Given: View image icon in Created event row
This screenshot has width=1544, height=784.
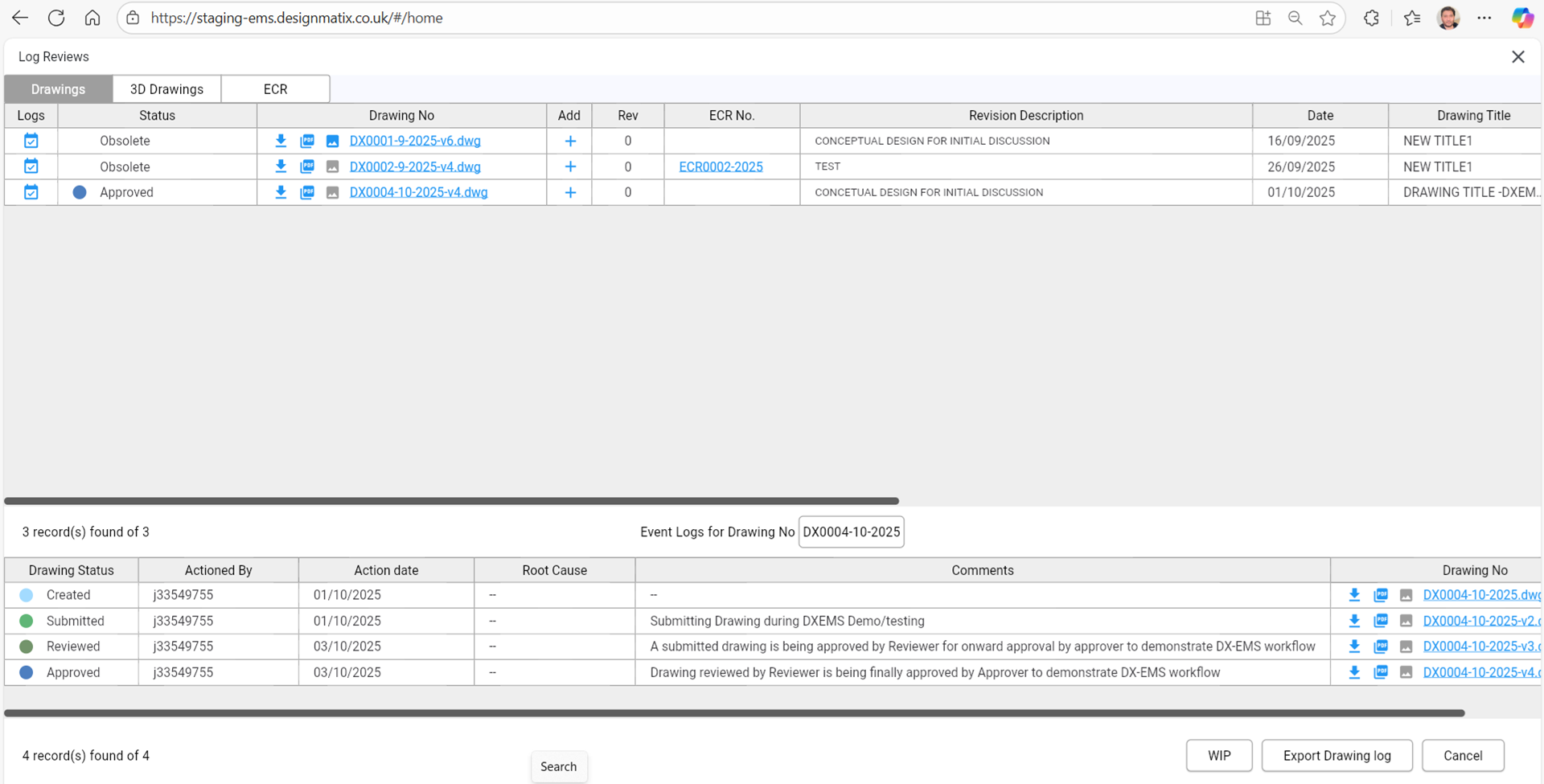Looking at the screenshot, I should point(1406,595).
